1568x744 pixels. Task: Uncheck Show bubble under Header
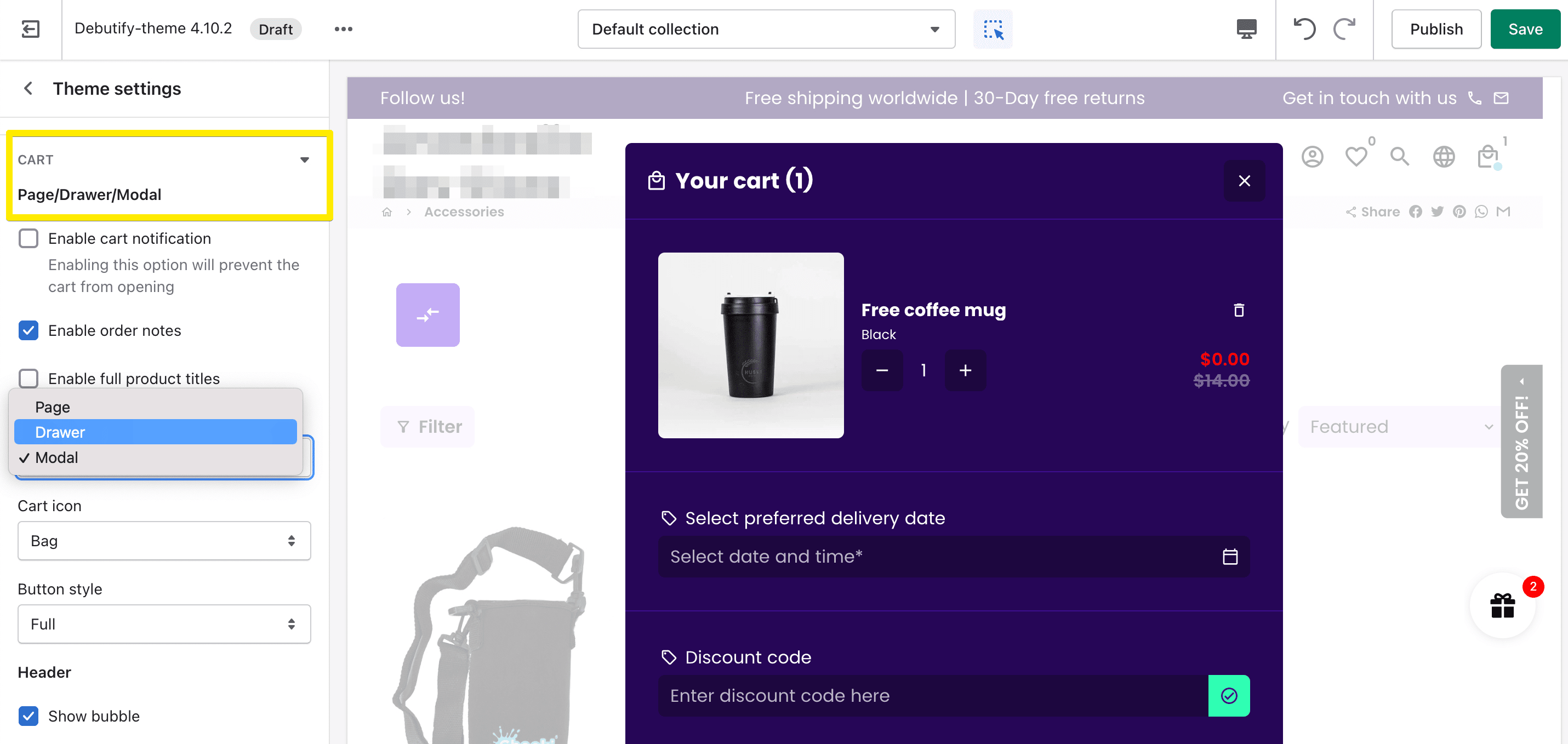click(x=28, y=716)
